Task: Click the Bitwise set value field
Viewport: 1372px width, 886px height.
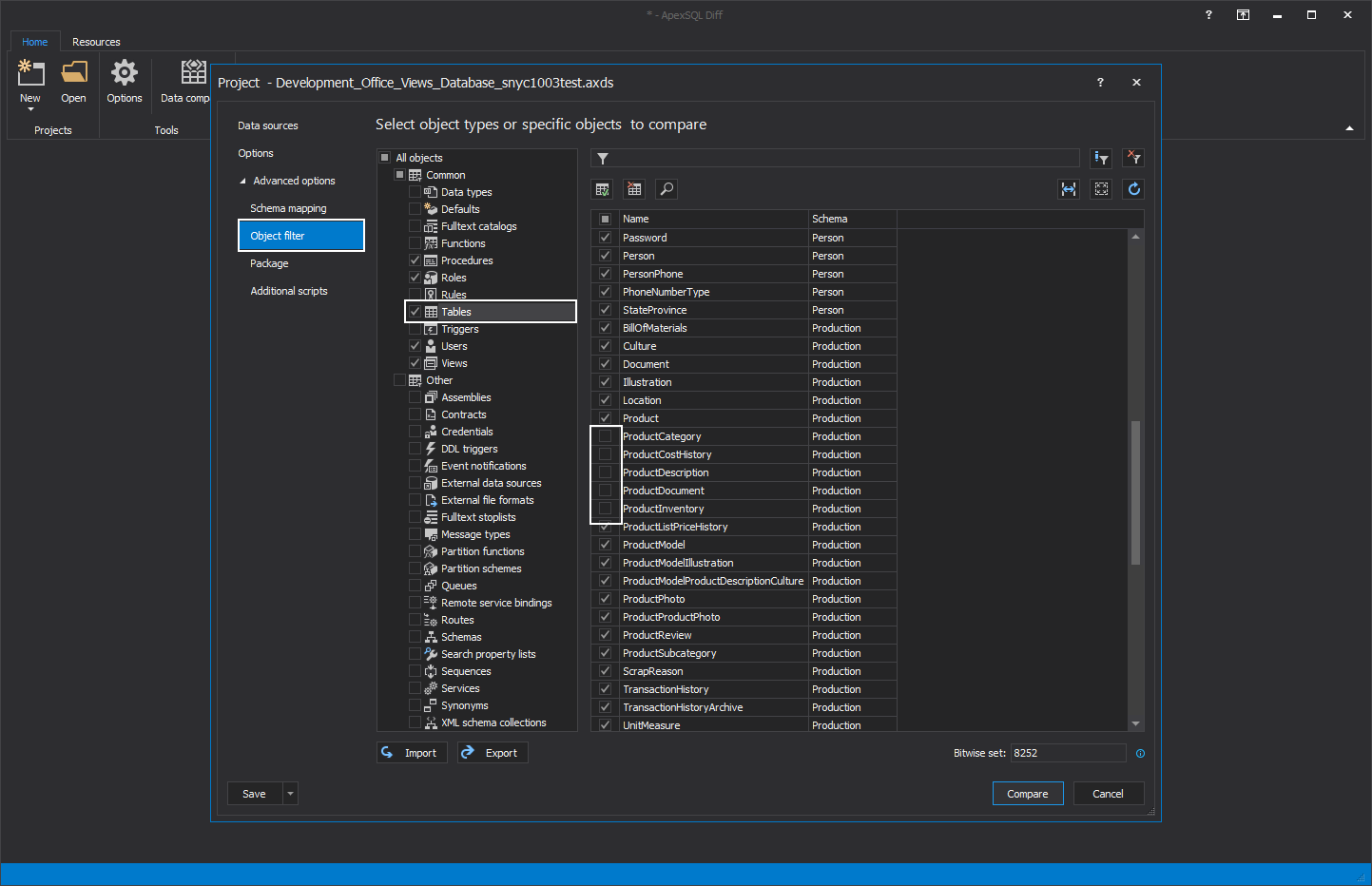Action: 1068,753
